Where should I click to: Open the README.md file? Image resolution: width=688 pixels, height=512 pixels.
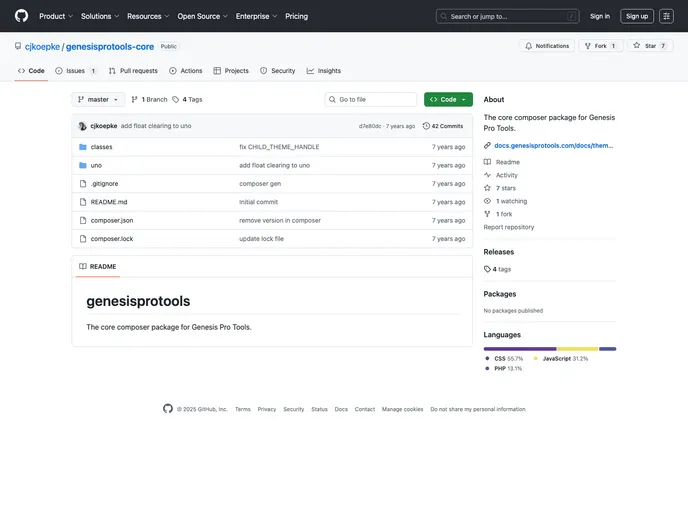point(109,202)
